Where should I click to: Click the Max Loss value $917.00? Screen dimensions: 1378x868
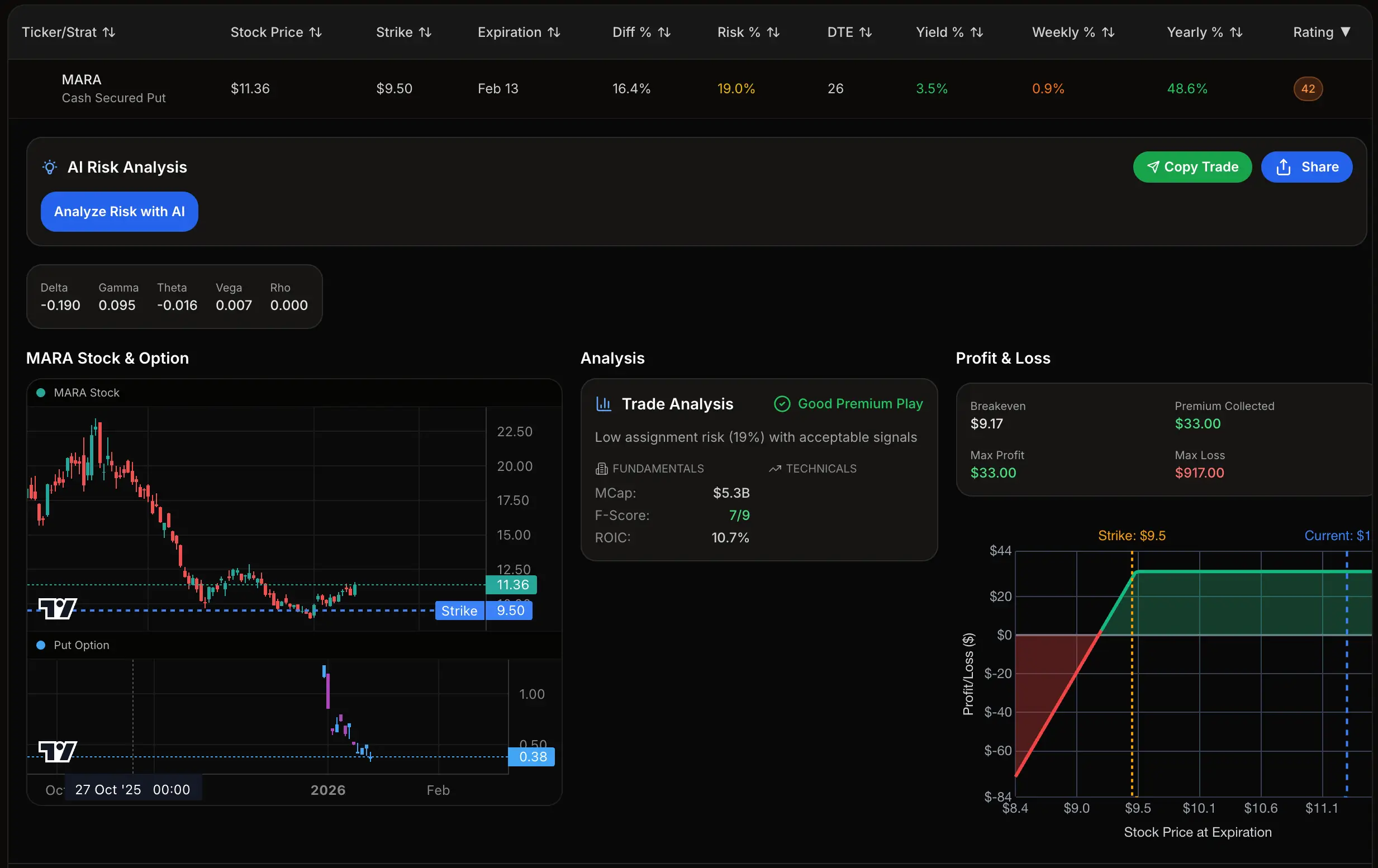pyautogui.click(x=1199, y=473)
